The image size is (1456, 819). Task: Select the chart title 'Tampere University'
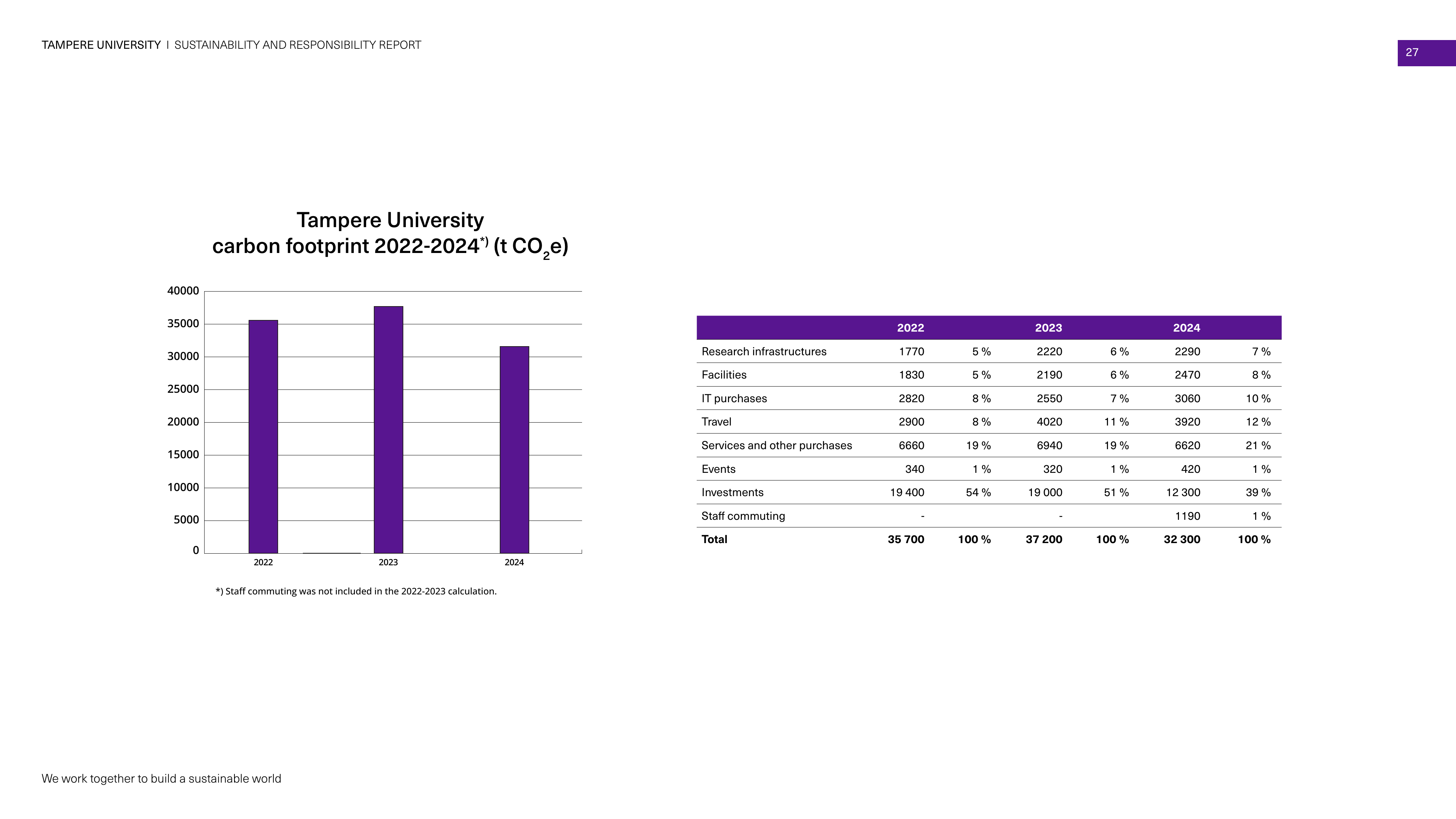click(390, 220)
